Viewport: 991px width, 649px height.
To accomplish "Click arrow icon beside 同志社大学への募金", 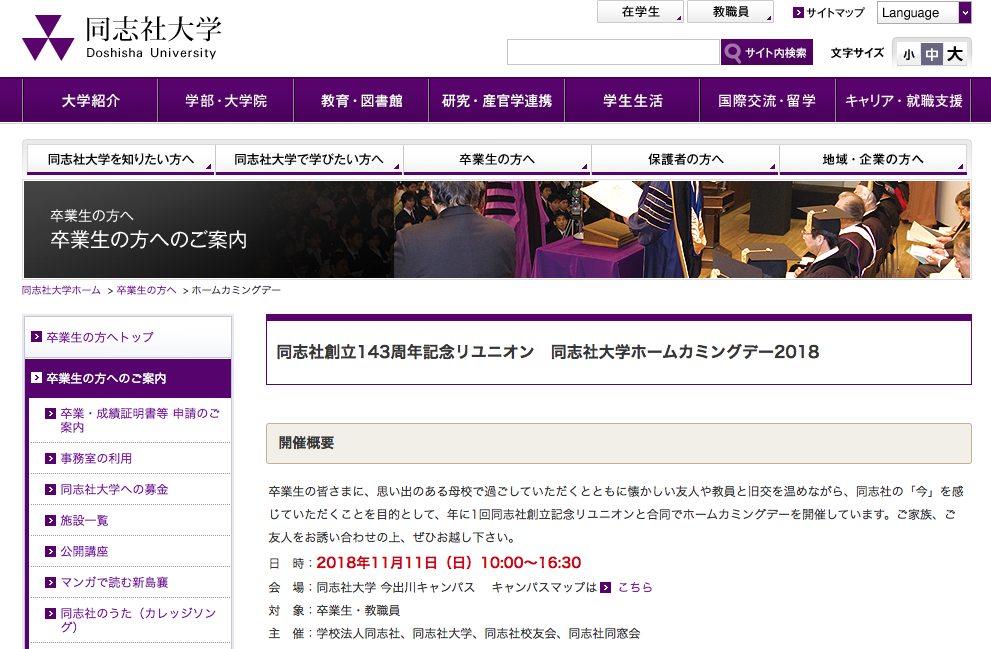I will click(51, 490).
